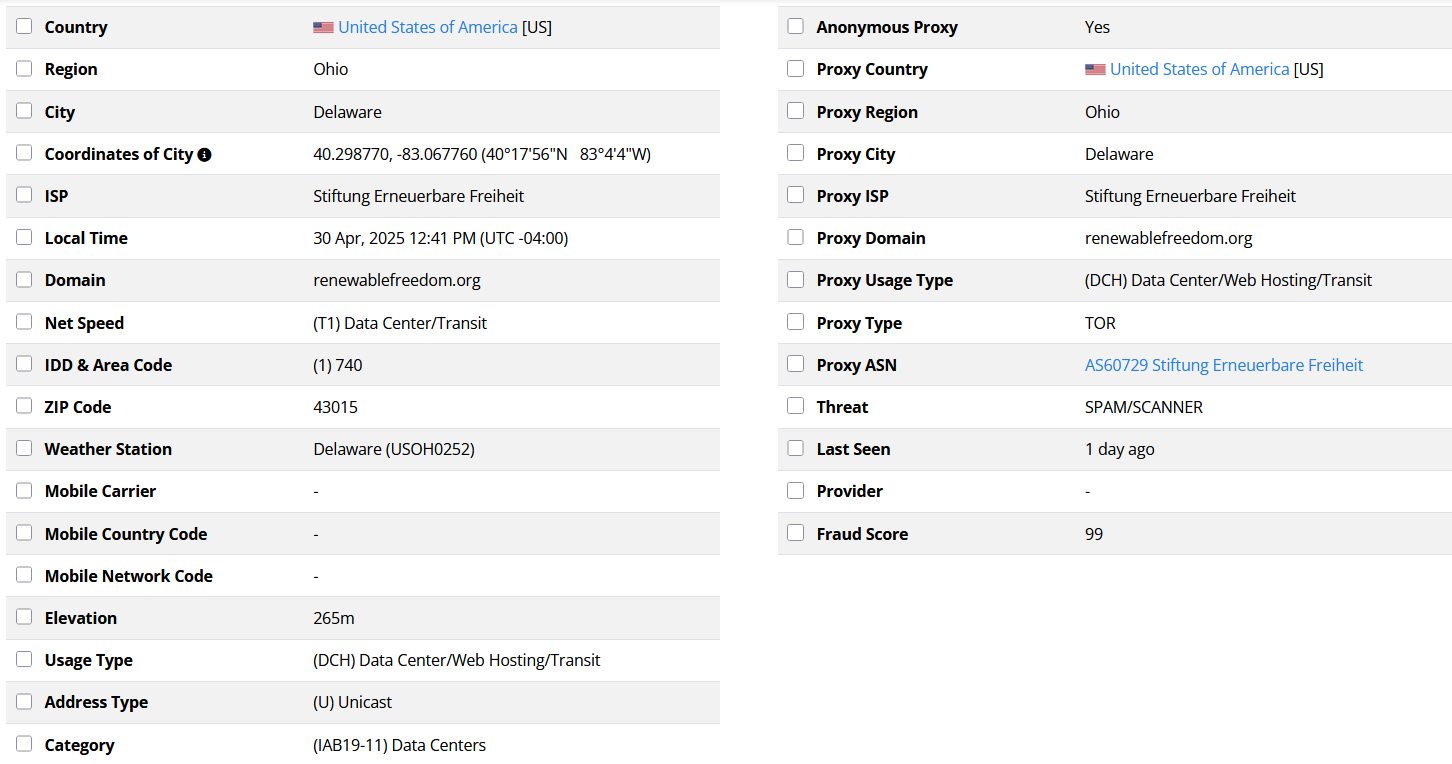Image resolution: width=1452 pixels, height=764 pixels.
Task: Click the area code value (1) 740
Action: pyautogui.click(x=338, y=365)
